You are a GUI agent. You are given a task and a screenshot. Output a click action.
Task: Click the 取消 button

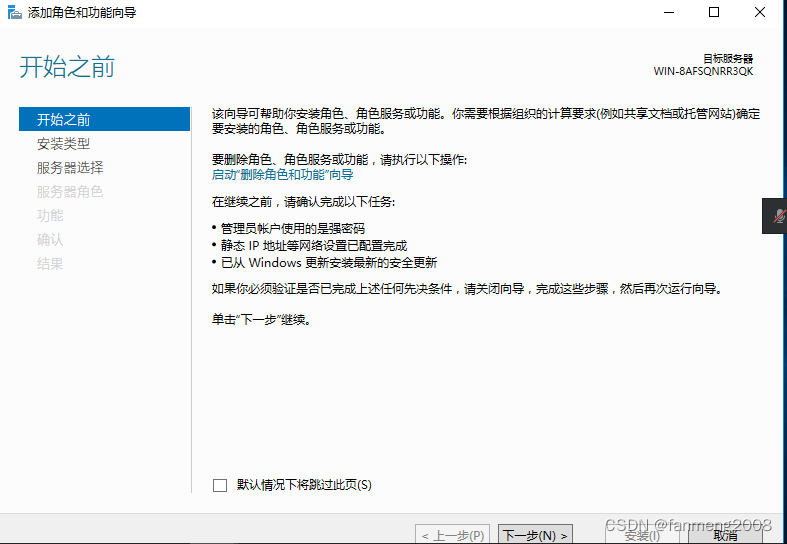[725, 535]
